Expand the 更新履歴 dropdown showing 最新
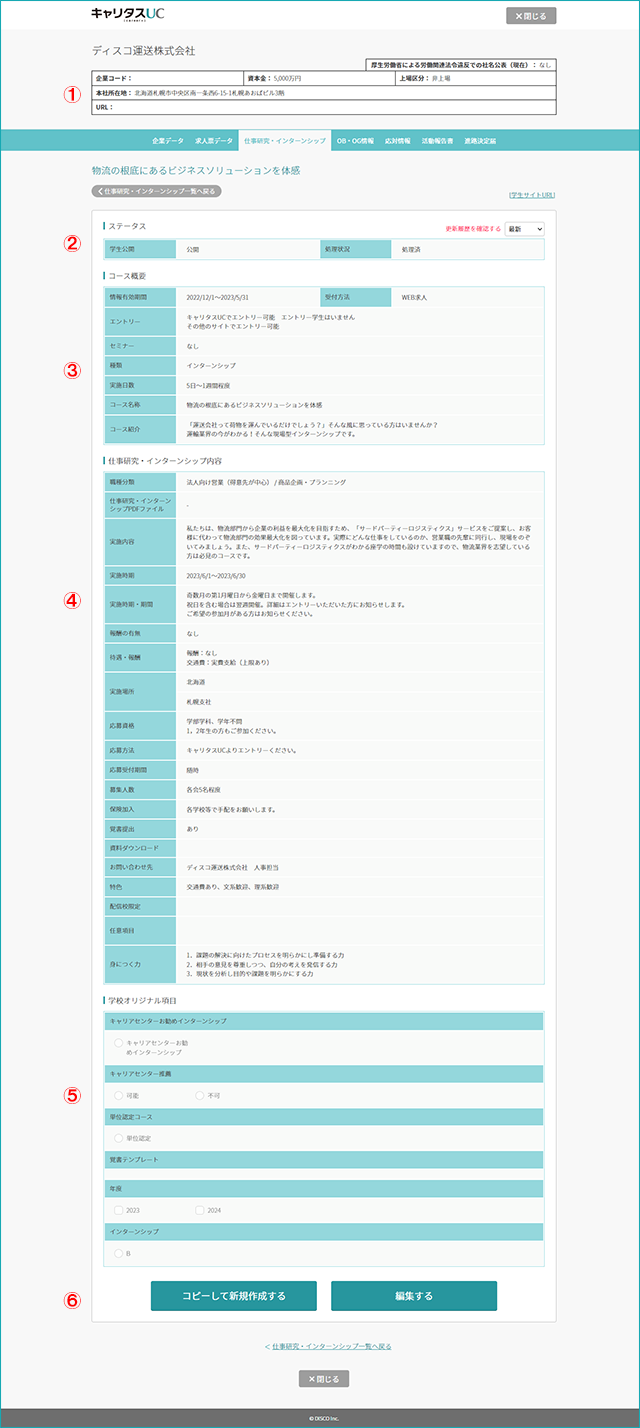The width and height of the screenshot is (640, 1428). (x=525, y=229)
